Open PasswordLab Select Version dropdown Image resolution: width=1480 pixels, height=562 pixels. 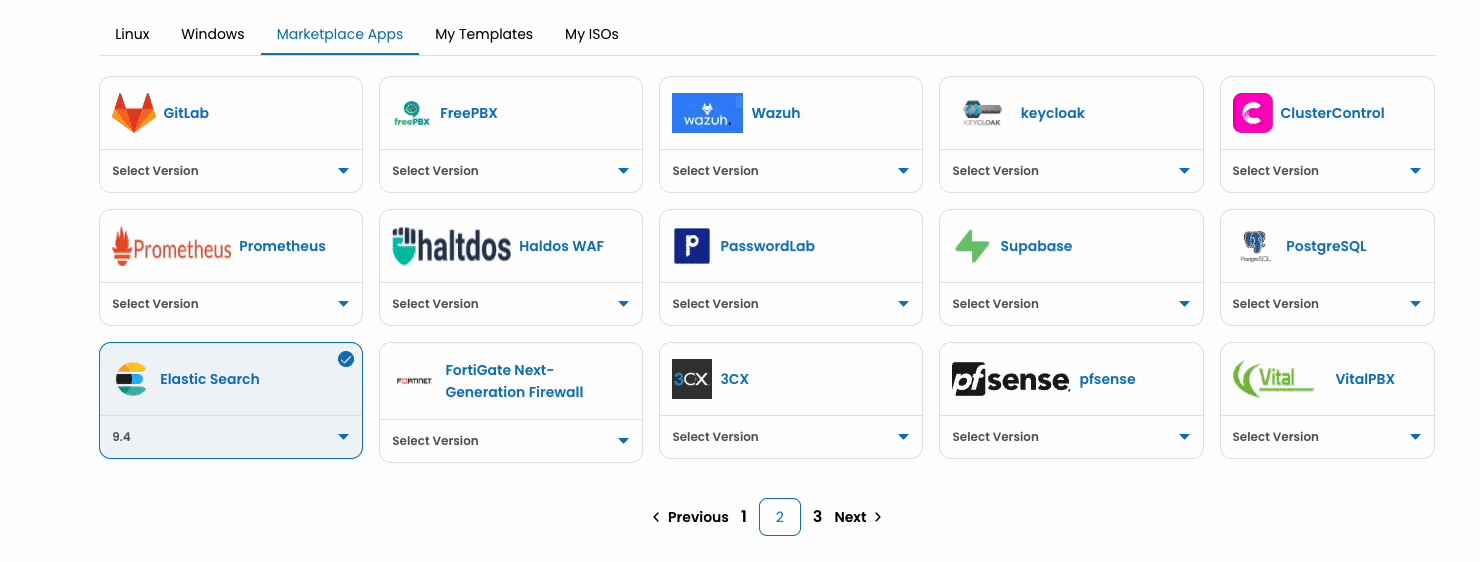click(x=791, y=304)
